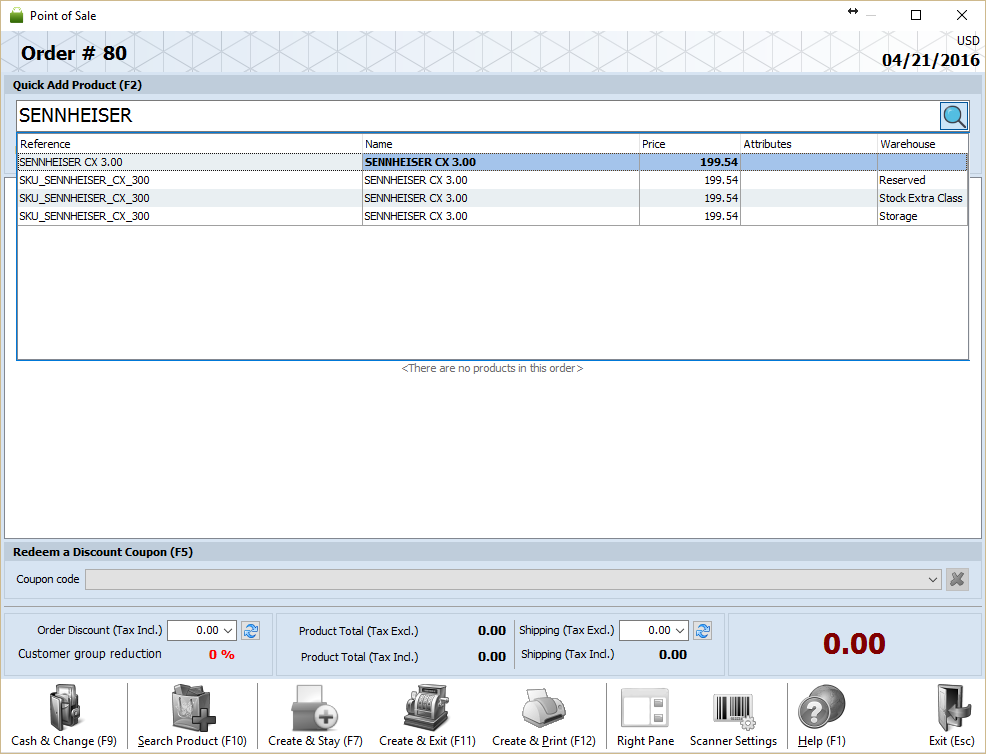
Task: Click Create & Exit (F11)
Action: point(427,716)
